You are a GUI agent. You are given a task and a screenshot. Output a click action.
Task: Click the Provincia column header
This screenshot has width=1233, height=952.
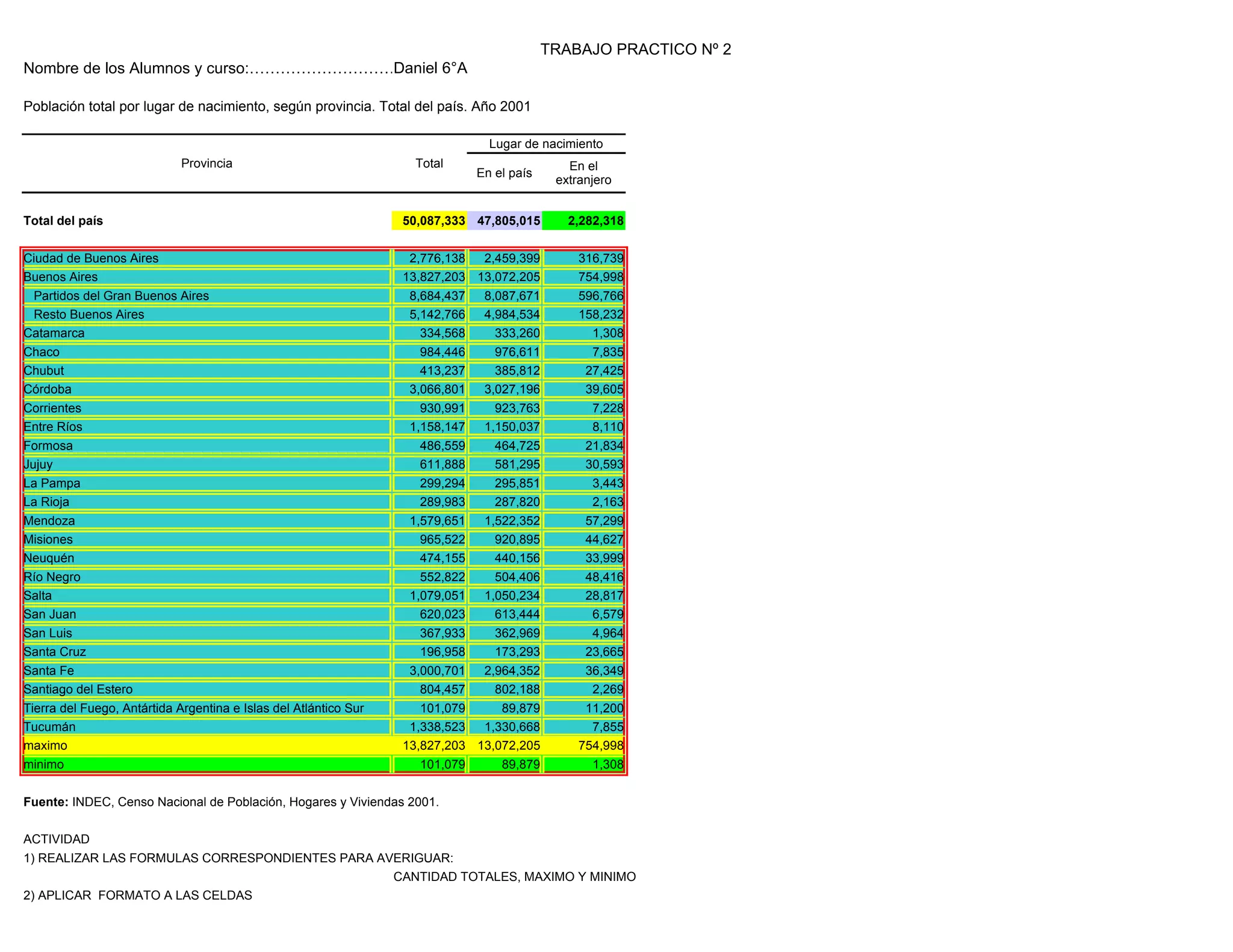[x=207, y=164]
